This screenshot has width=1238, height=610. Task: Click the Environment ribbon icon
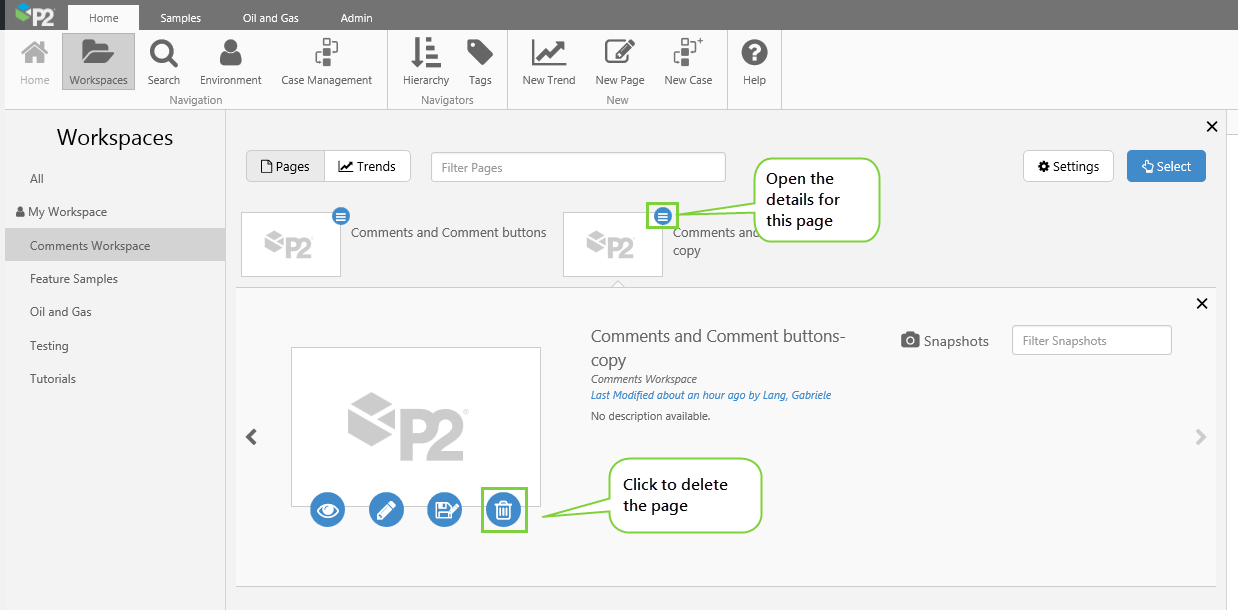230,62
